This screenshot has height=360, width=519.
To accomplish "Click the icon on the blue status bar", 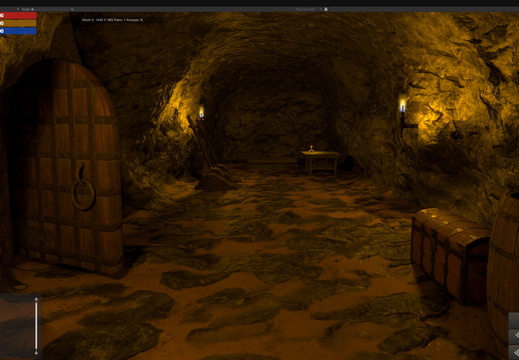I will click(2, 31).
